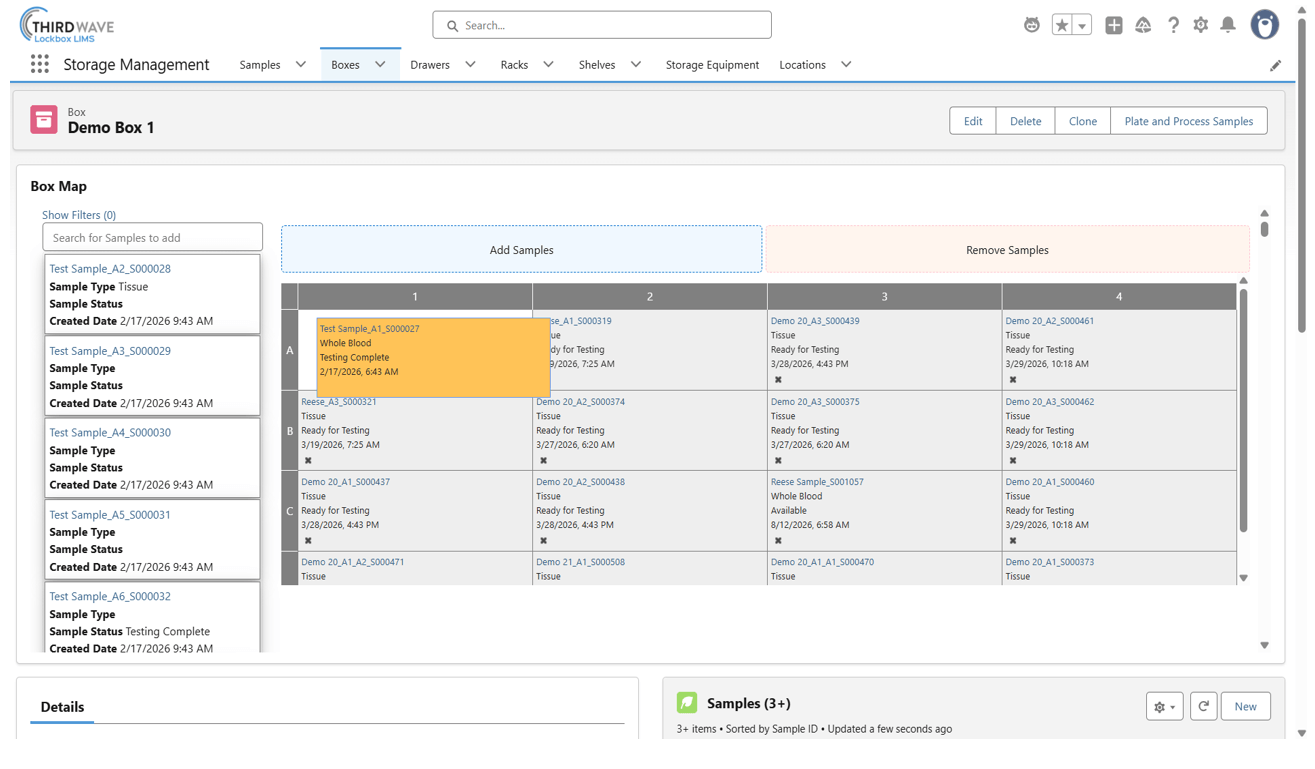Click Show Filters (0) link
Image resolution: width=1315 pixels, height=769 pixels.
(x=79, y=215)
